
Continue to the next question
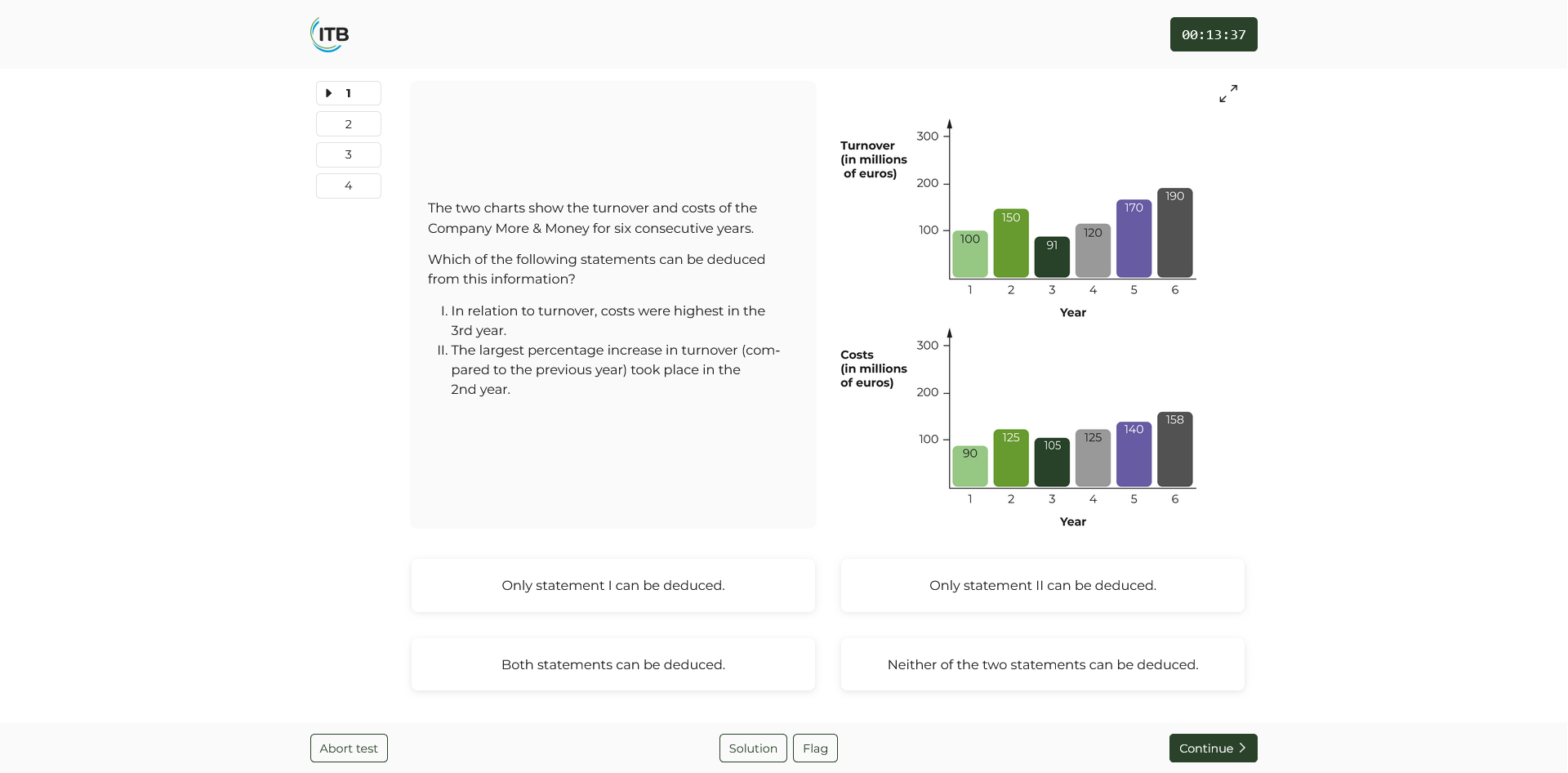point(1213,748)
